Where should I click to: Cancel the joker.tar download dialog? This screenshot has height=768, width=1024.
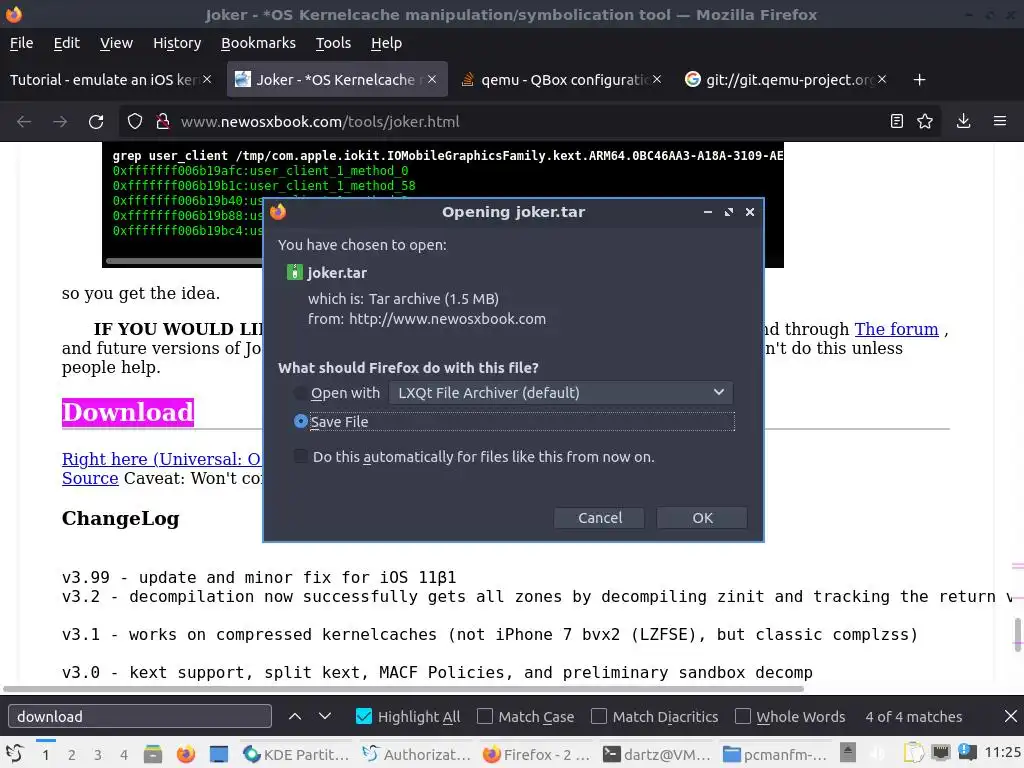(x=600, y=518)
